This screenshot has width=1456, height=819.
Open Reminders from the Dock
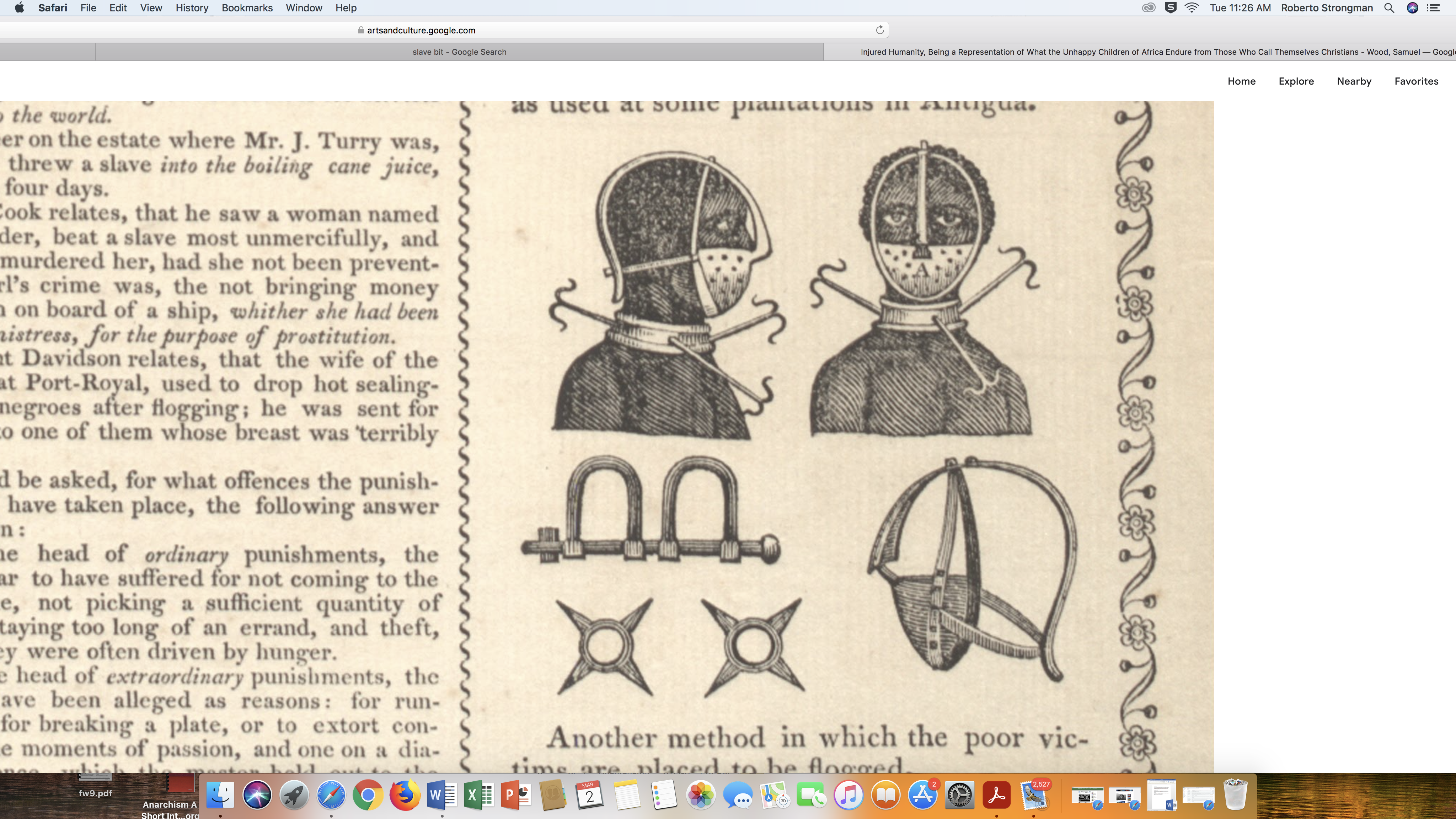[x=664, y=795]
